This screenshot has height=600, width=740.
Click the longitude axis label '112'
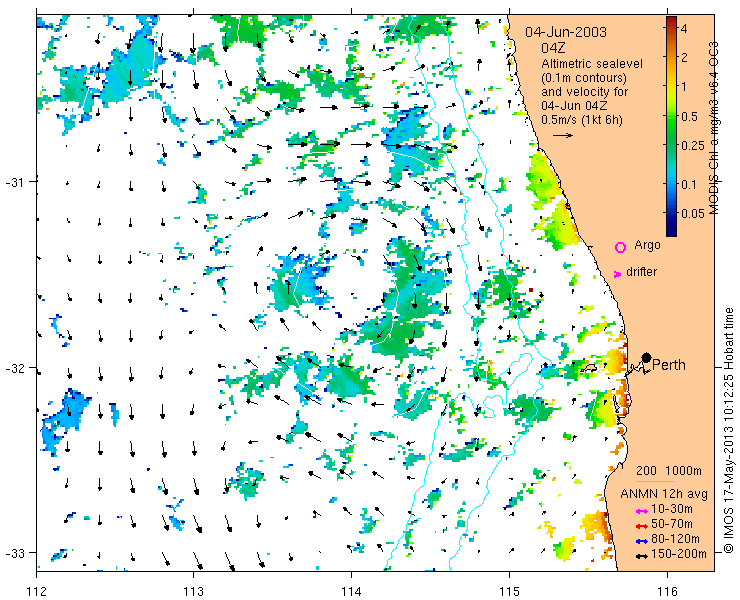pos(37,591)
